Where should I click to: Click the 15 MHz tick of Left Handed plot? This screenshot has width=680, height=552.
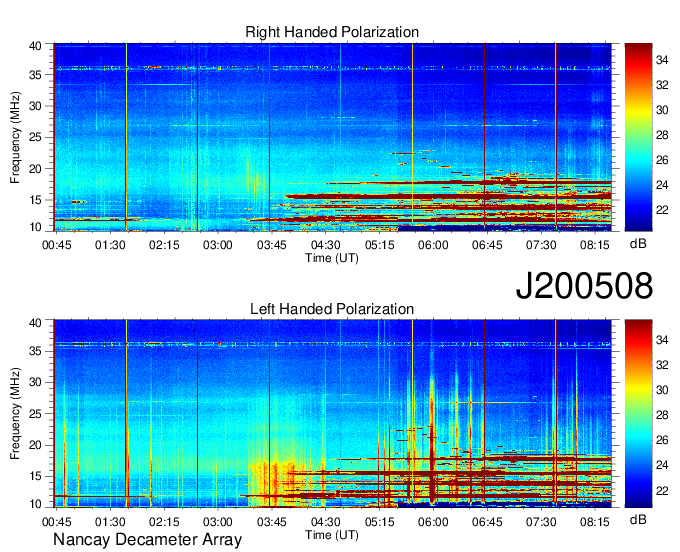35,477
